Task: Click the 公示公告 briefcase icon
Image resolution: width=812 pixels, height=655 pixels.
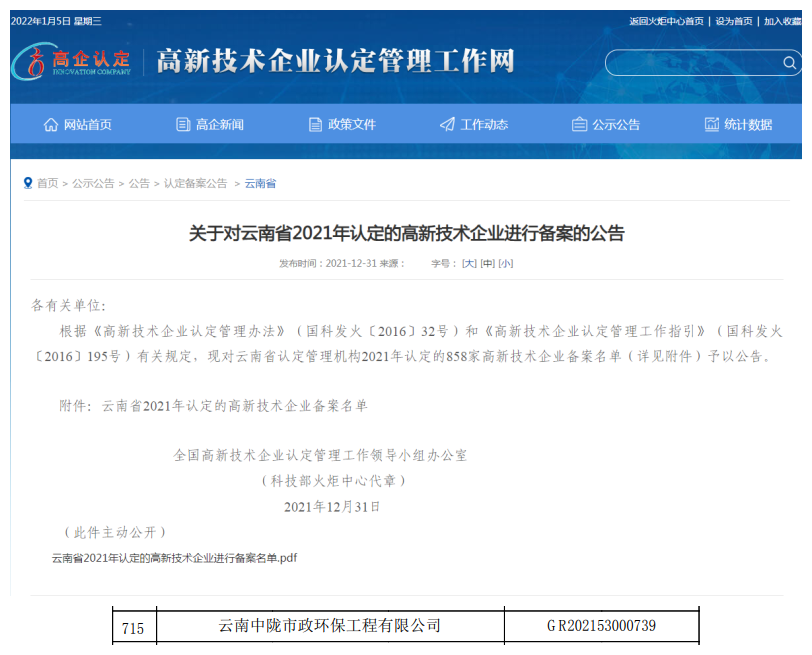Action: point(579,125)
